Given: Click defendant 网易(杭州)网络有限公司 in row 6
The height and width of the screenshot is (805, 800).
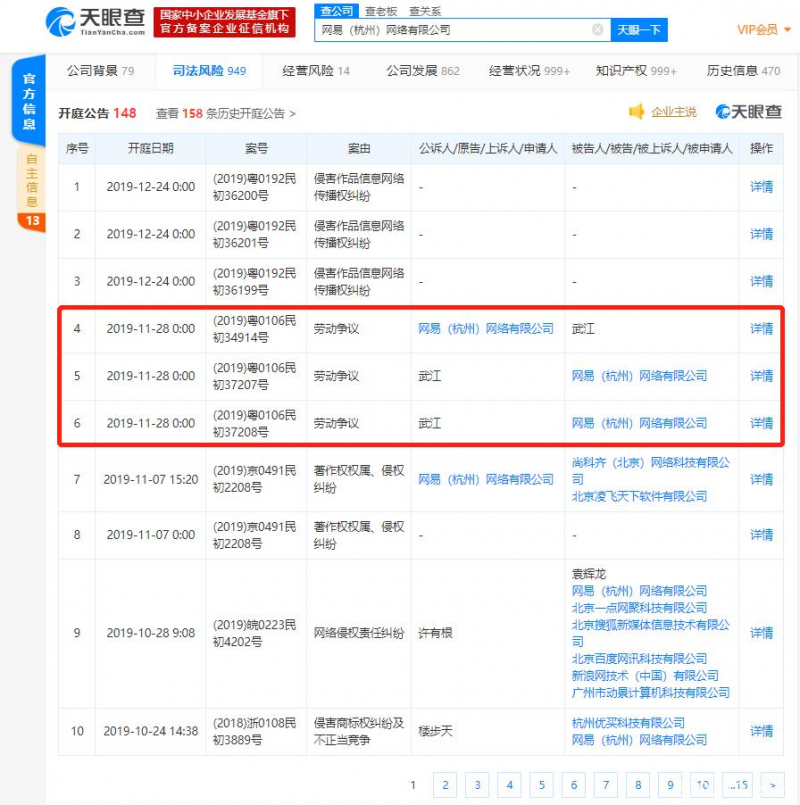Looking at the screenshot, I should coord(639,423).
